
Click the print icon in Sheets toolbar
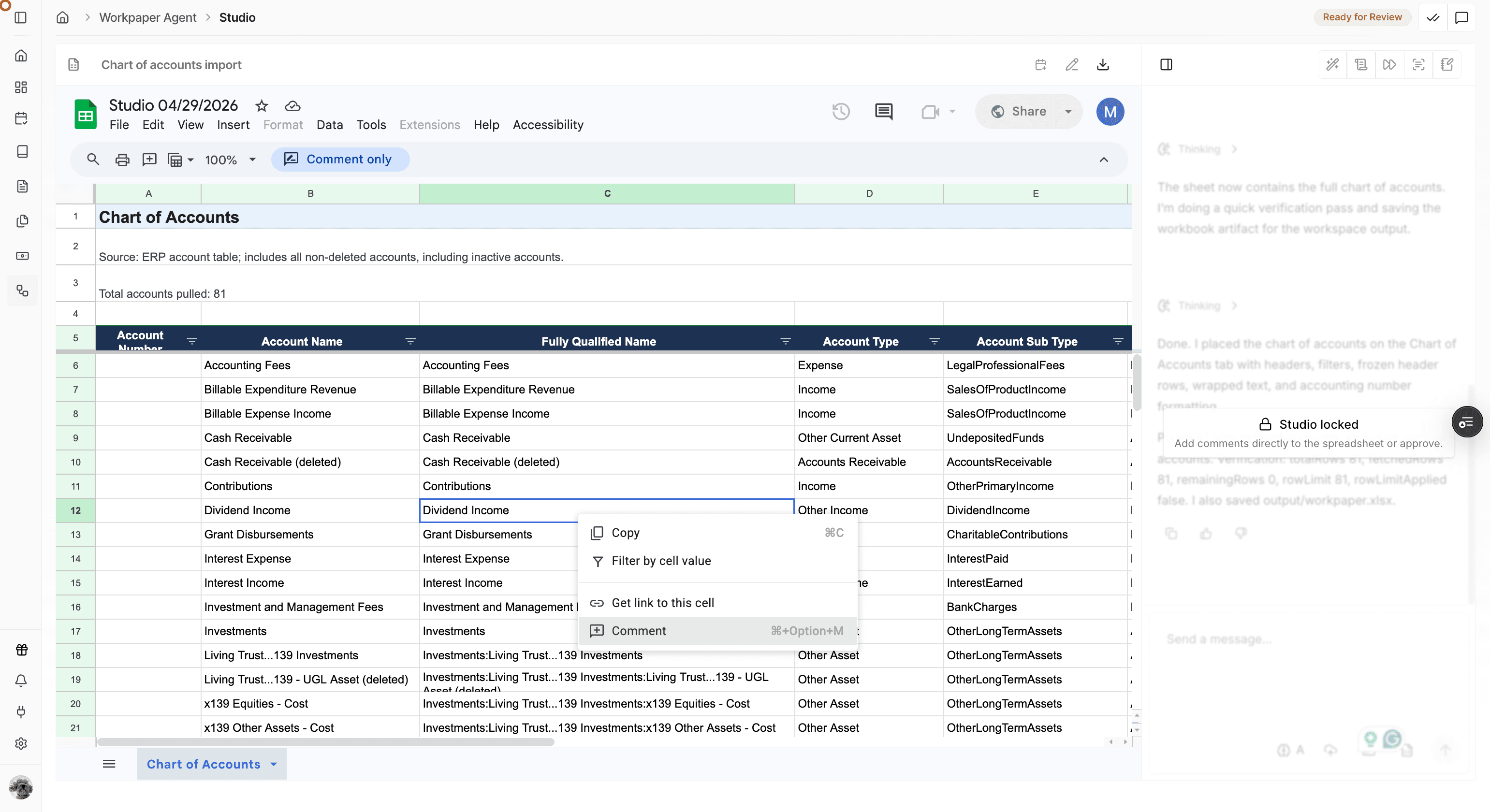click(x=122, y=159)
